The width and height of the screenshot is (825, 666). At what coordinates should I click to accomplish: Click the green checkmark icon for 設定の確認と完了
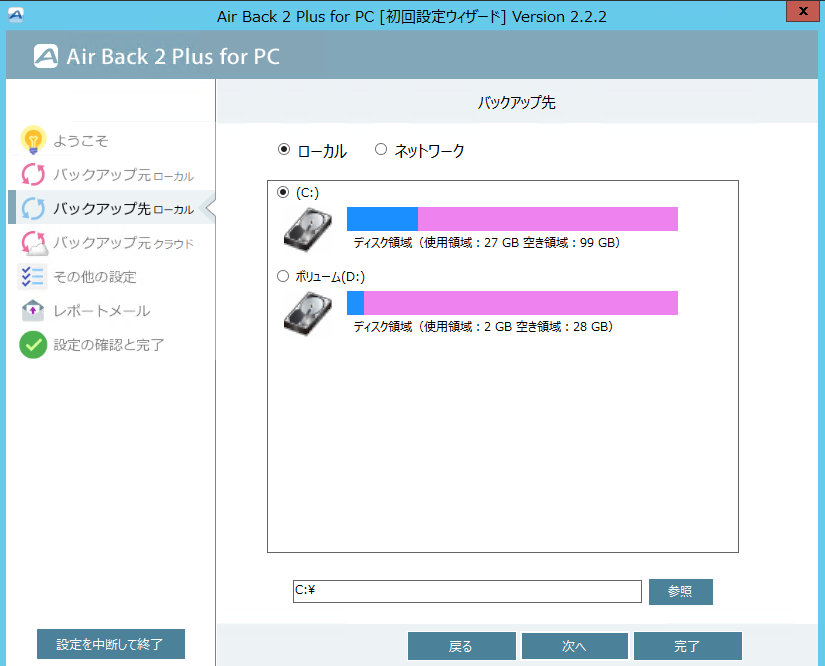33,345
